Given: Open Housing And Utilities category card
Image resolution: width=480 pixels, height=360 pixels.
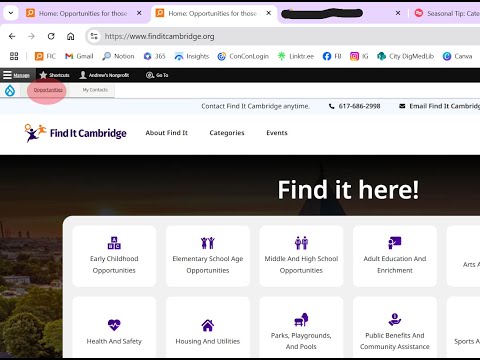Looking at the screenshot, I should [208, 328].
